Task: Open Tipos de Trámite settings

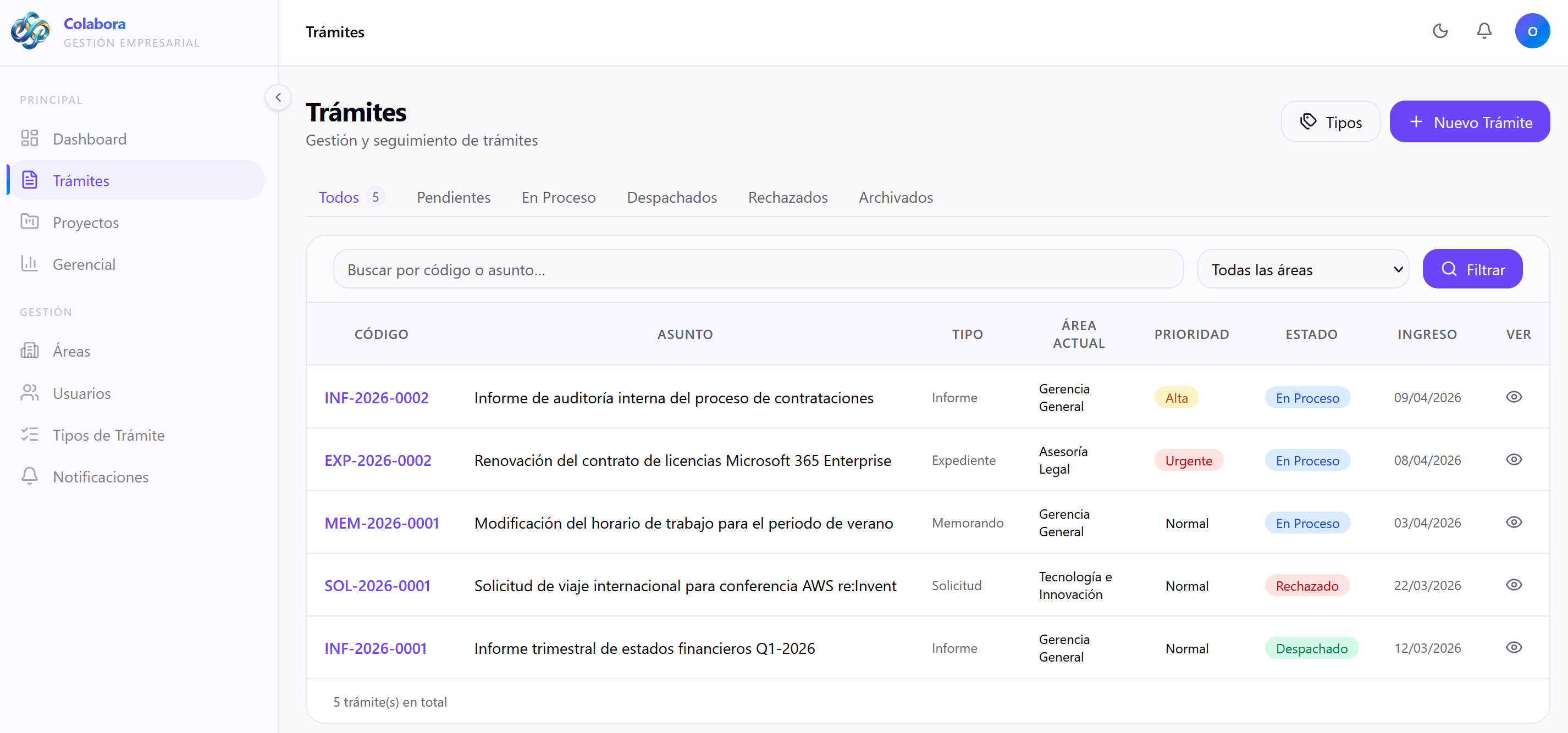Action: pos(108,435)
